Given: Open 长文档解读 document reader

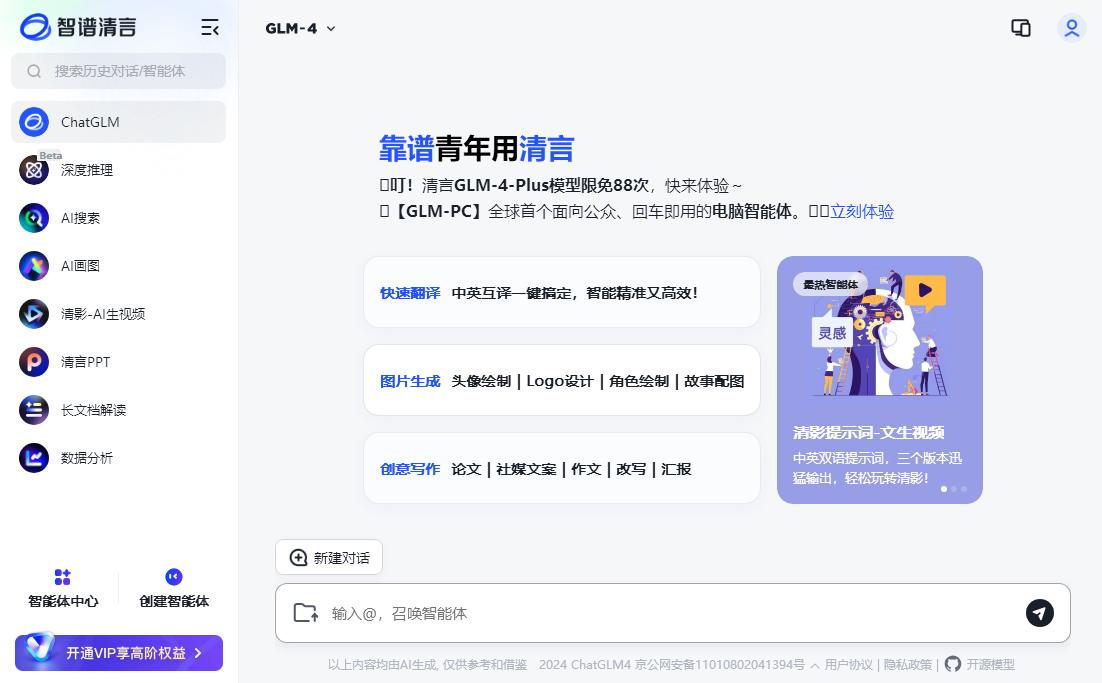Looking at the screenshot, I should click(93, 410).
